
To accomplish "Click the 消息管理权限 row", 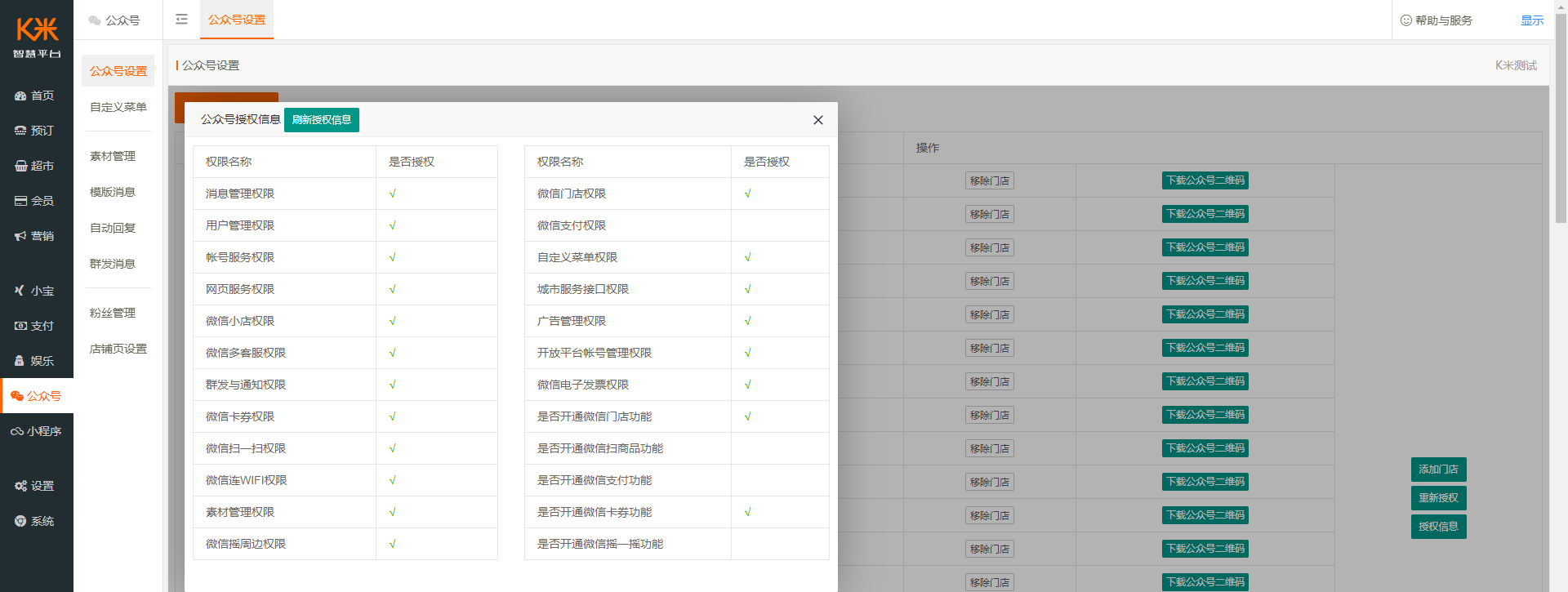I will (345, 194).
